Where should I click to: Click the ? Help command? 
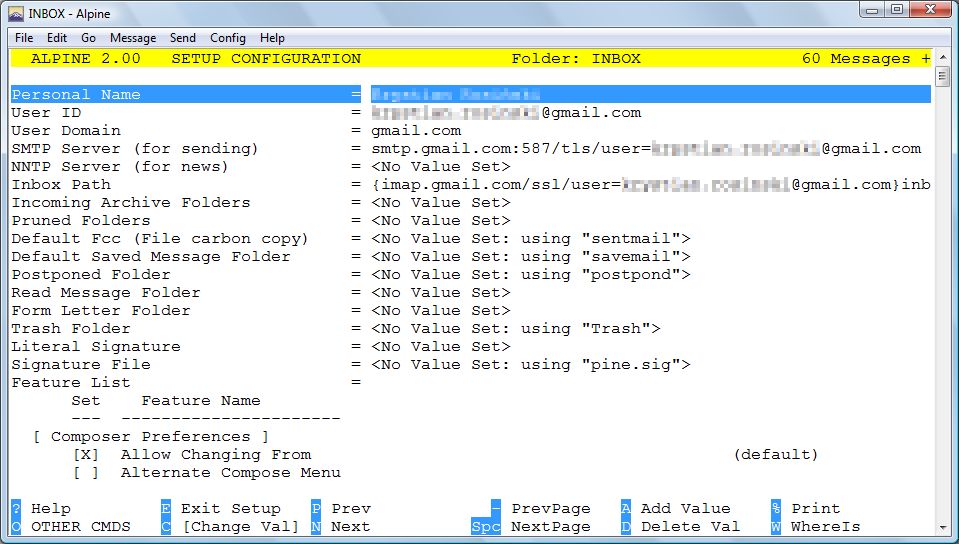pos(41,509)
